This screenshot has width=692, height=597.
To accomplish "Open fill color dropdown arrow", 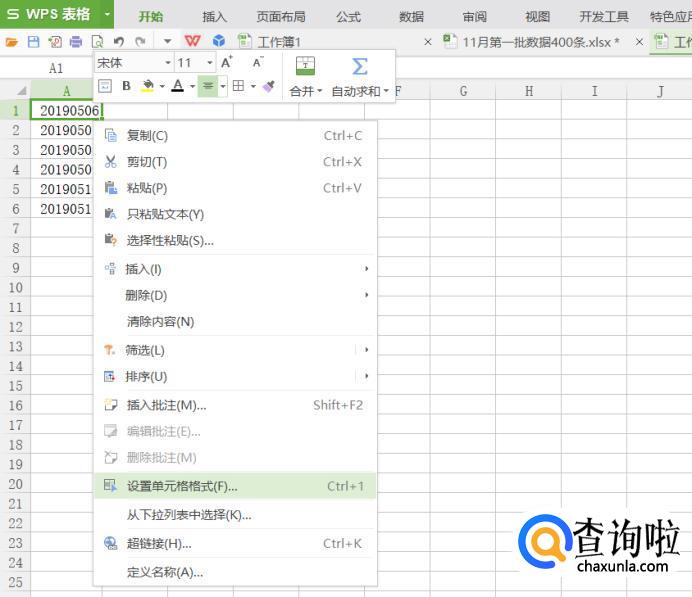I will click(x=162, y=86).
